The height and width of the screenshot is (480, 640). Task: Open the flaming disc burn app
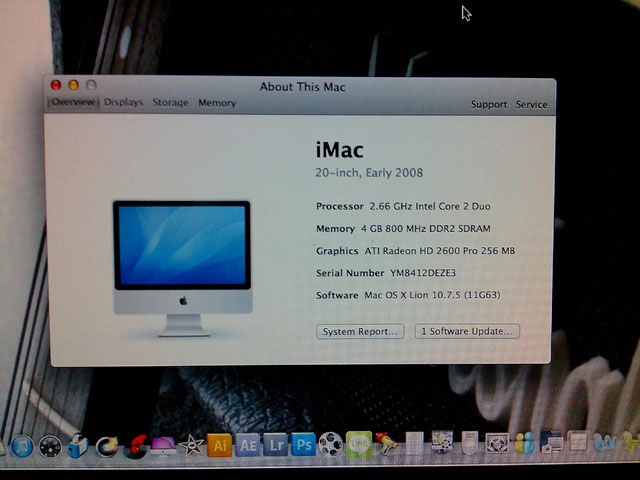point(107,447)
